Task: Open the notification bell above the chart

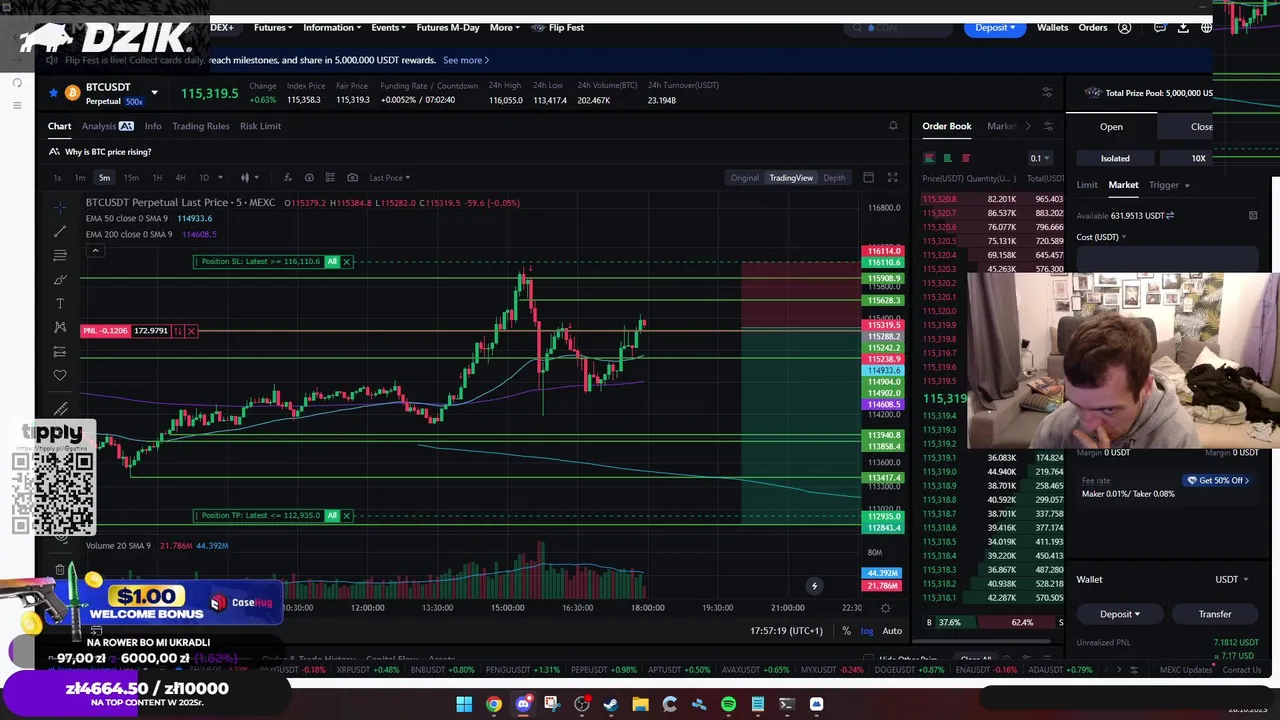Action: coord(893,126)
